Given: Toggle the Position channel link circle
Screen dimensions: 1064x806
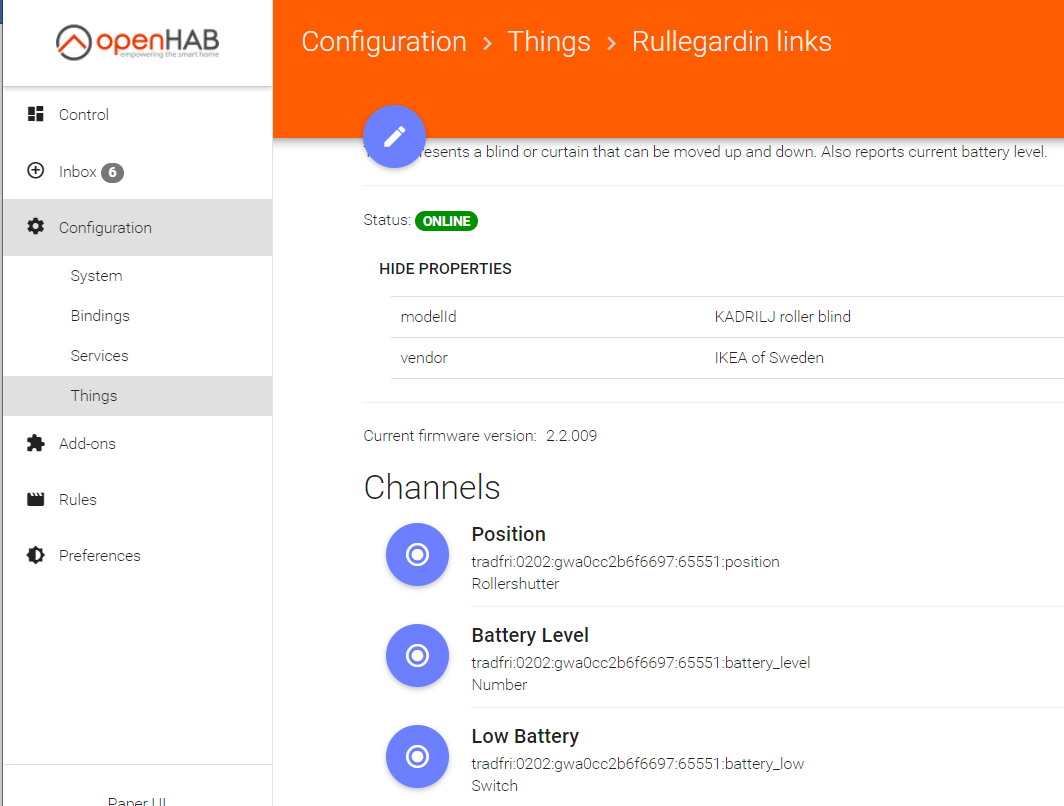Looking at the screenshot, I should click(417, 555).
